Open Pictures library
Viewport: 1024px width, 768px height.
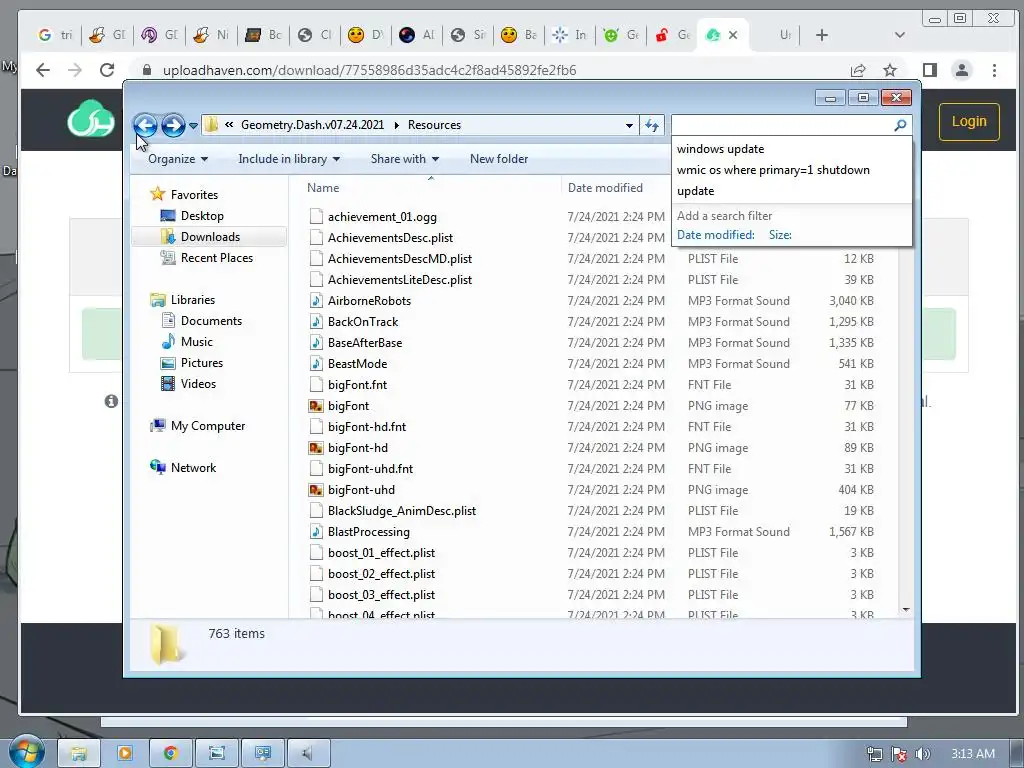pyautogui.click(x=201, y=362)
